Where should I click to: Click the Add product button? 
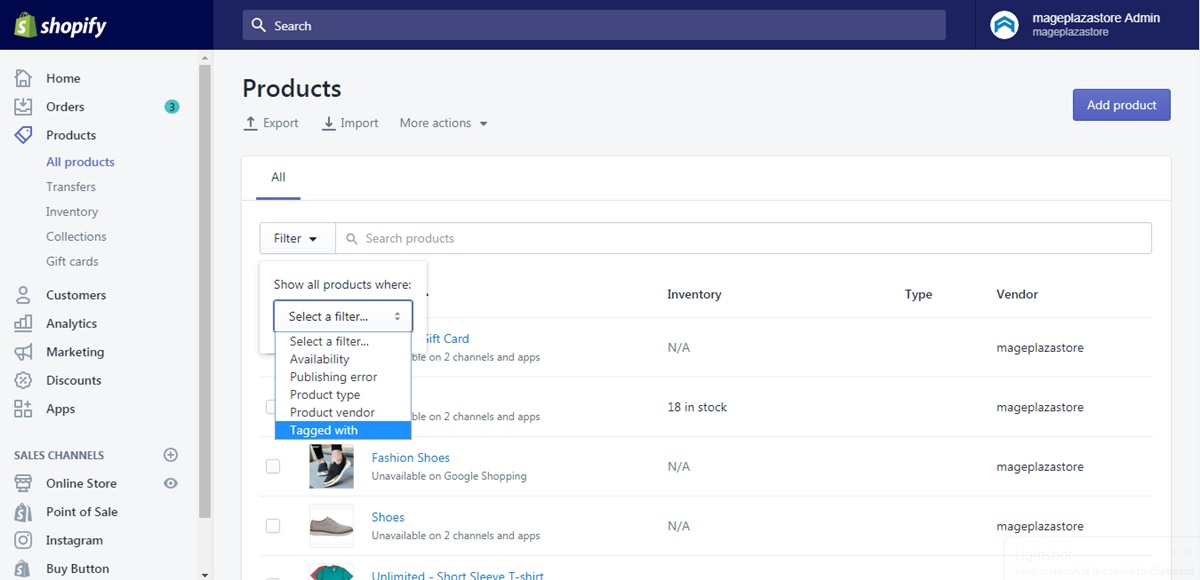[x=1121, y=105]
